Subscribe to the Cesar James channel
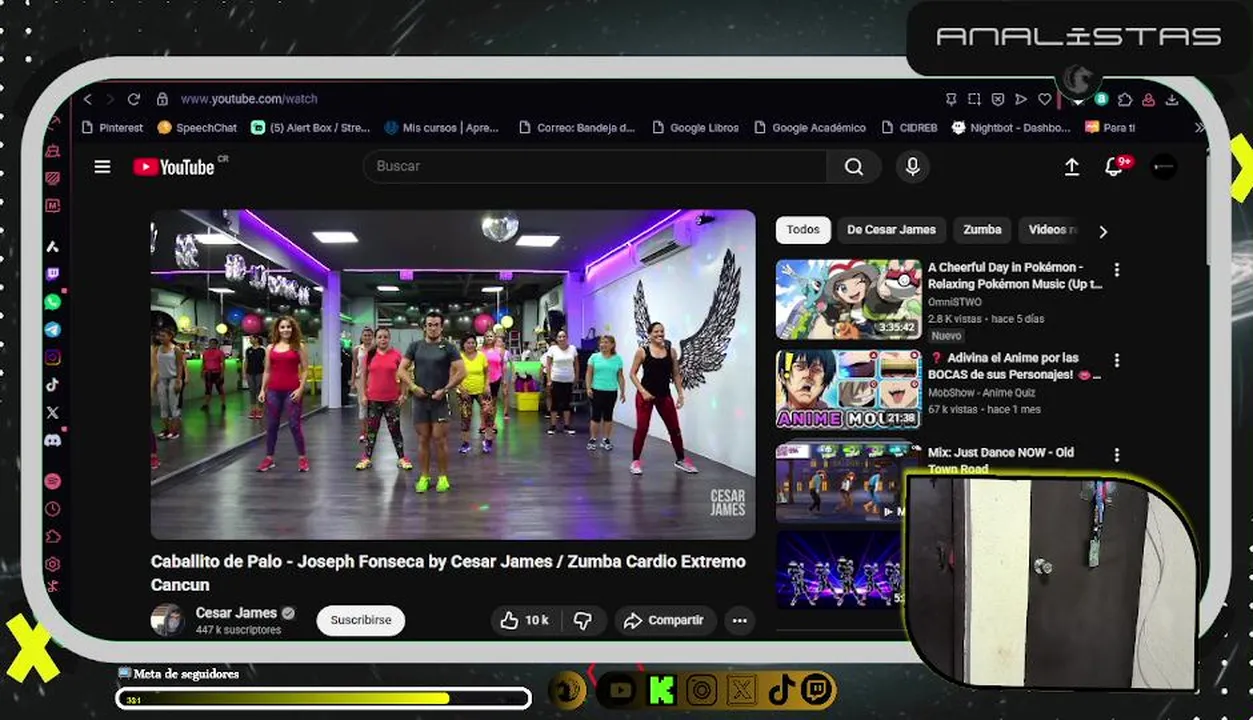 click(361, 620)
